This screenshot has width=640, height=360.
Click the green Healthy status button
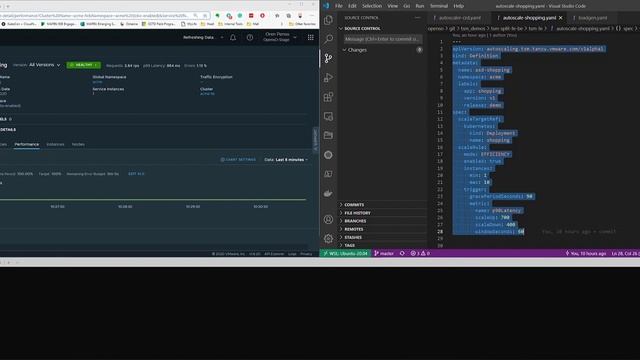84,65
